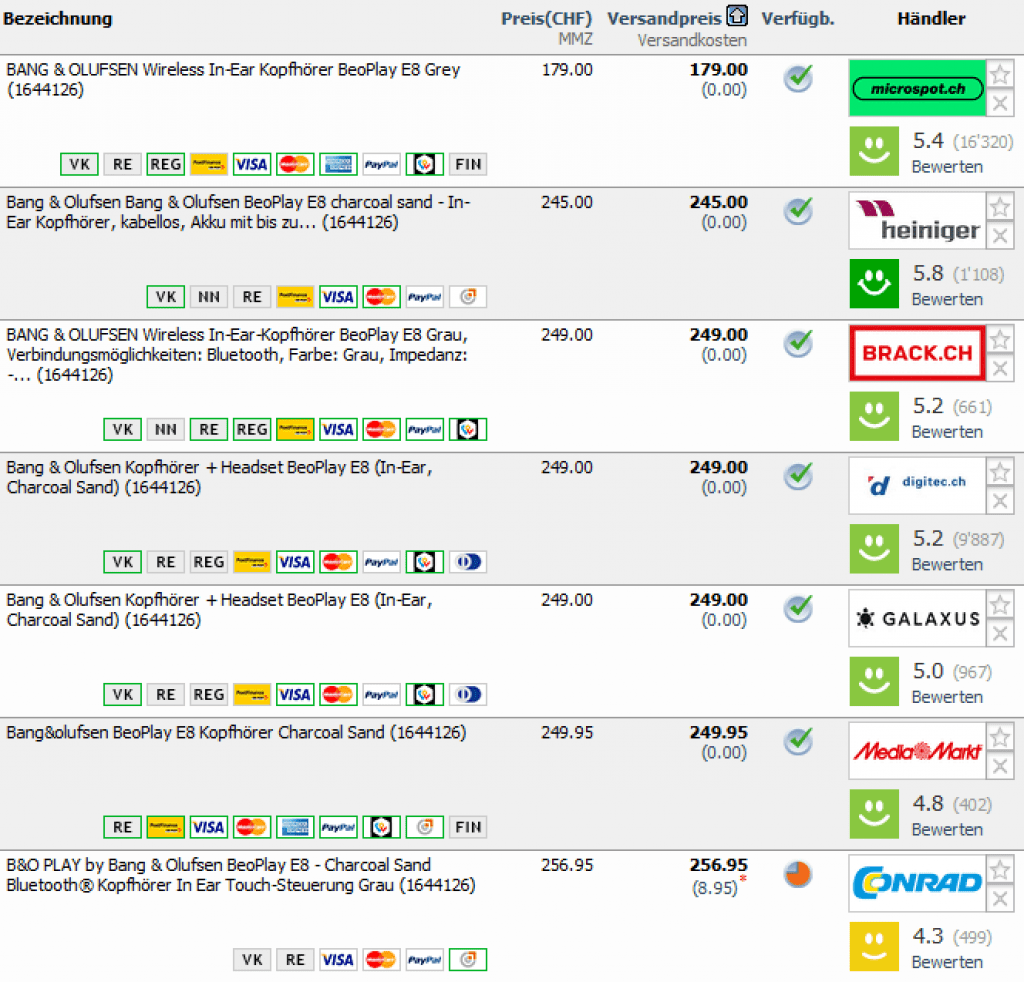The height and width of the screenshot is (982, 1024).
Task: Click Bewerten link under Galaxus rating
Action: 946,697
